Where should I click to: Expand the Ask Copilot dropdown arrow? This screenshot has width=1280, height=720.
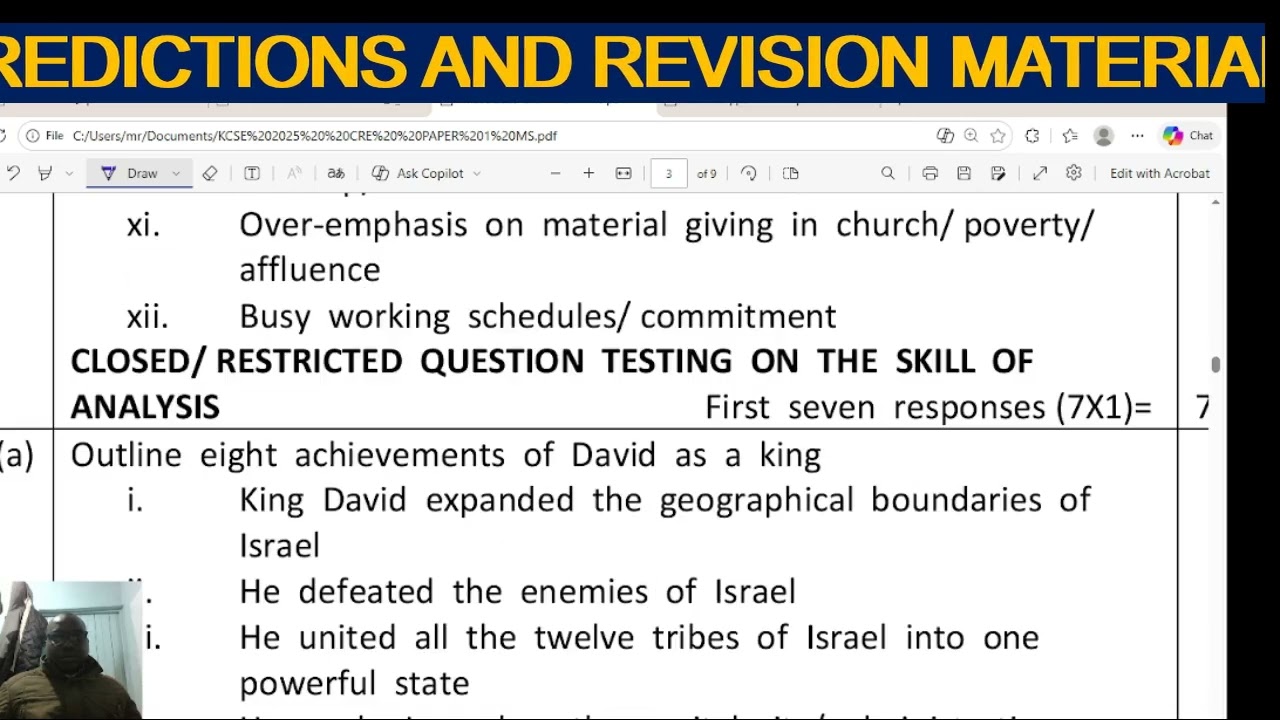pyautogui.click(x=476, y=173)
